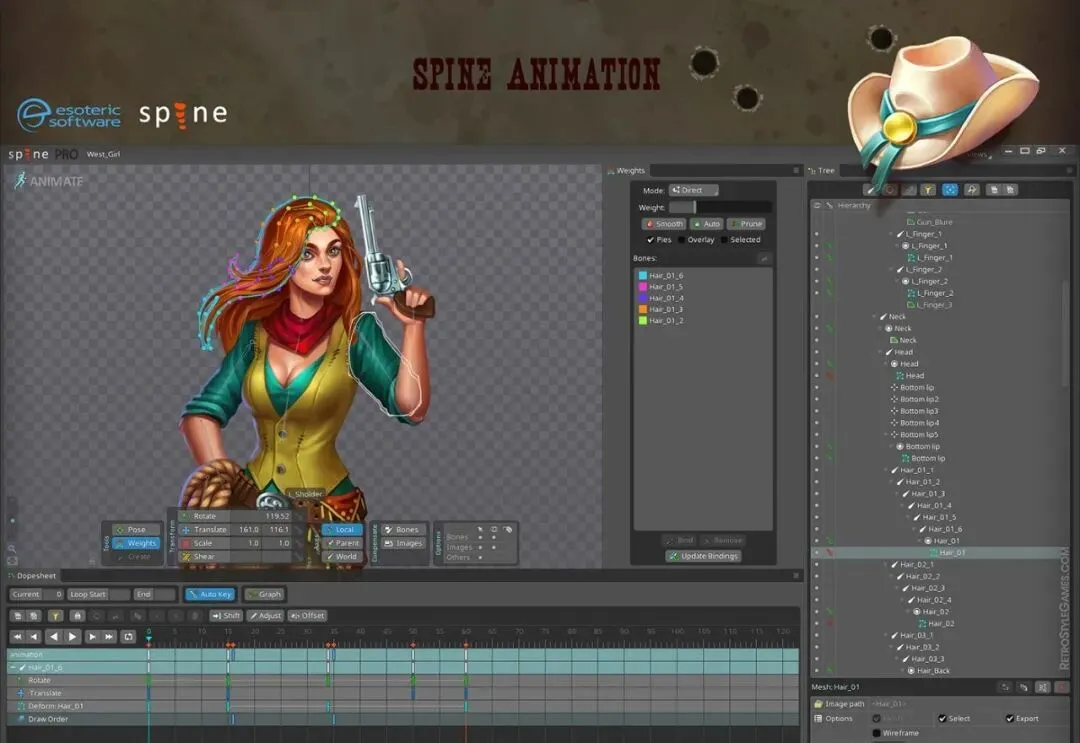
Task: Select the Weights tool
Action: [136, 543]
